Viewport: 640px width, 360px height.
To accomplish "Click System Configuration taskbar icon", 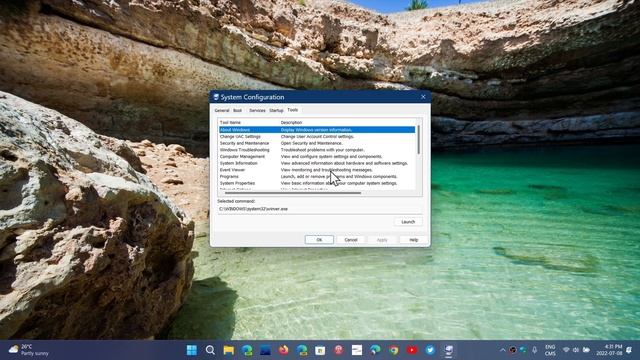I will (449, 350).
